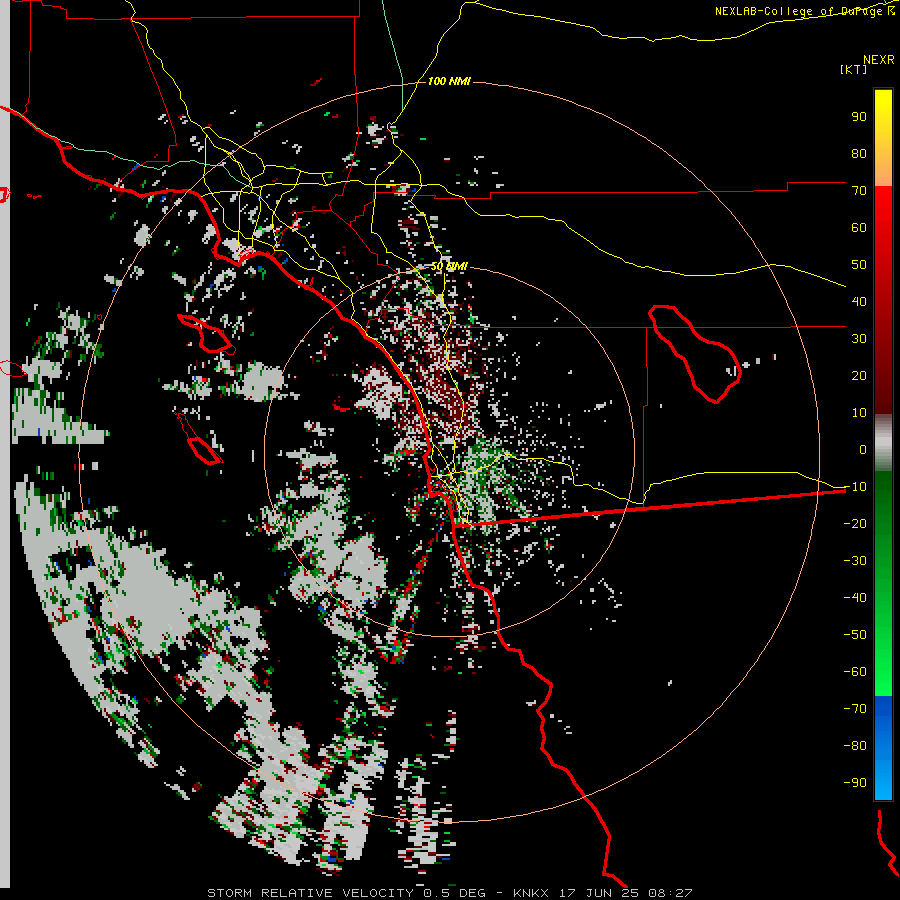Screen dimensions: 900x900
Task: Click the -50 value on the velocity scale
Action: pyautogui.click(x=855, y=634)
